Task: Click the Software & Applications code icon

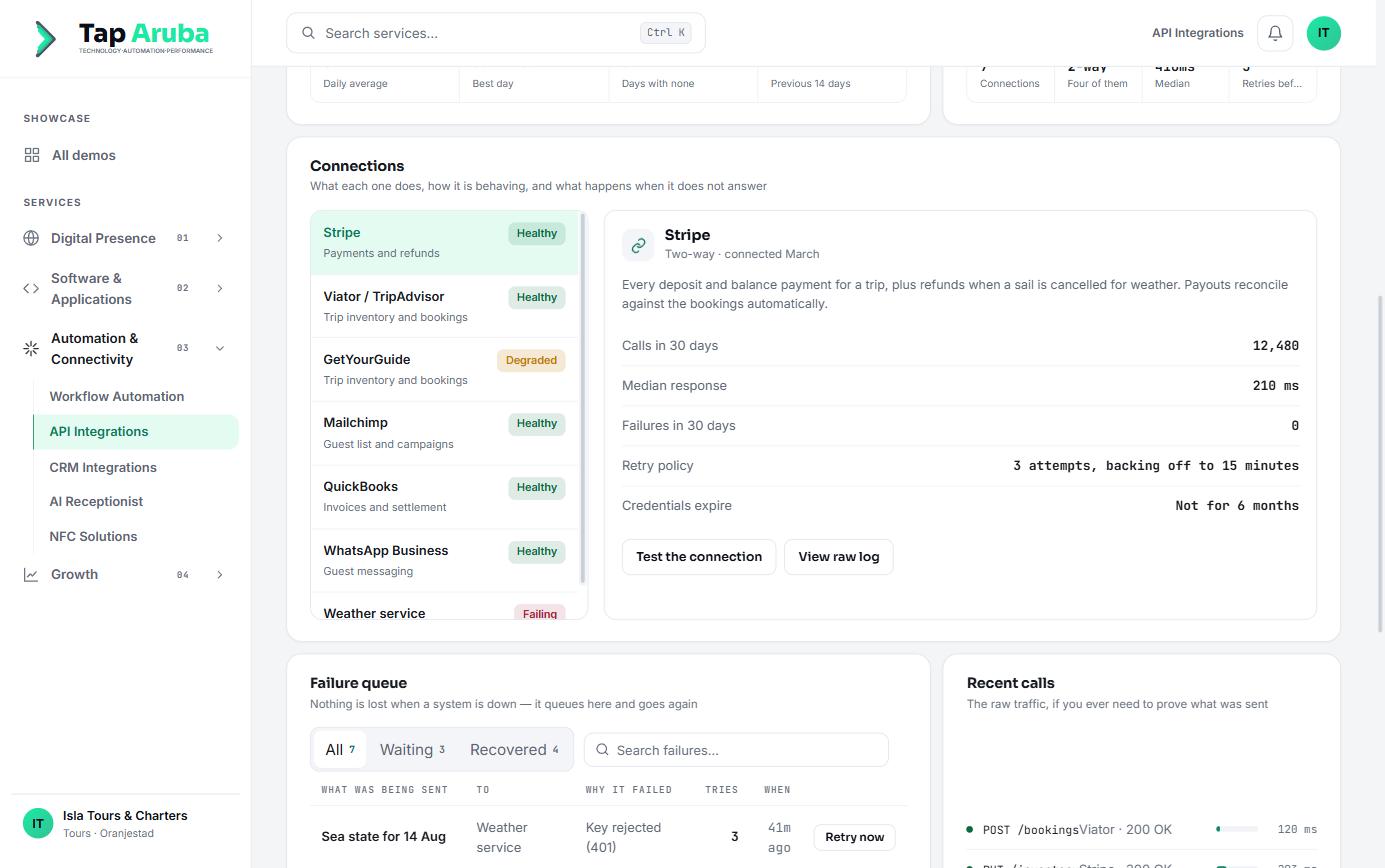Action: (x=31, y=289)
